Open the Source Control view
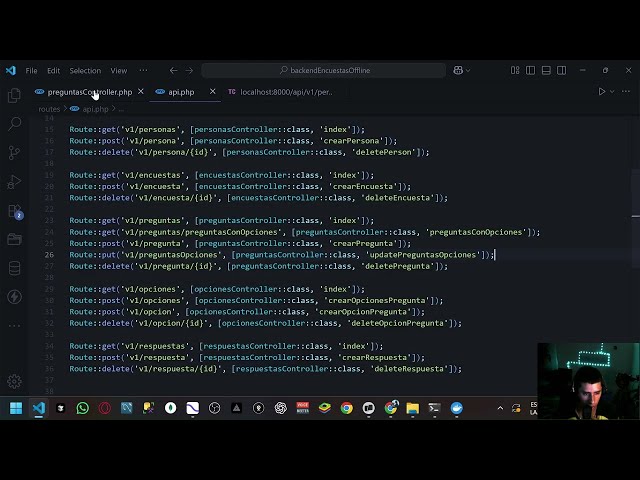The height and width of the screenshot is (480, 640). tap(14, 153)
